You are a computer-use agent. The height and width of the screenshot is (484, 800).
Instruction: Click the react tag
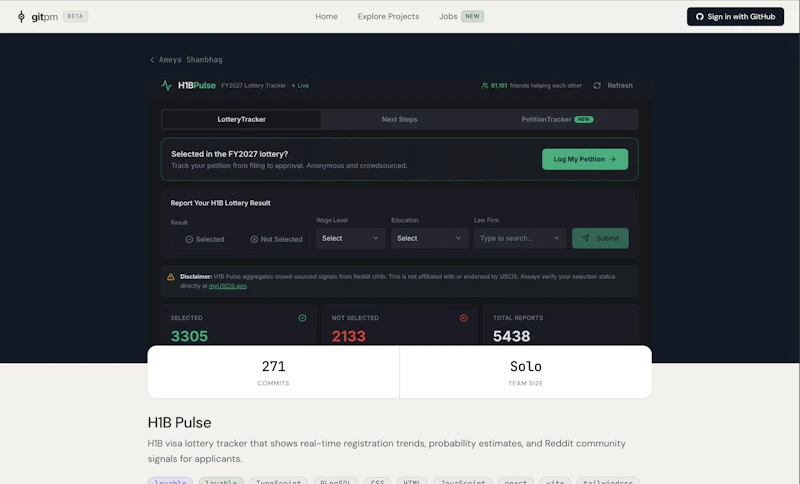pos(516,481)
